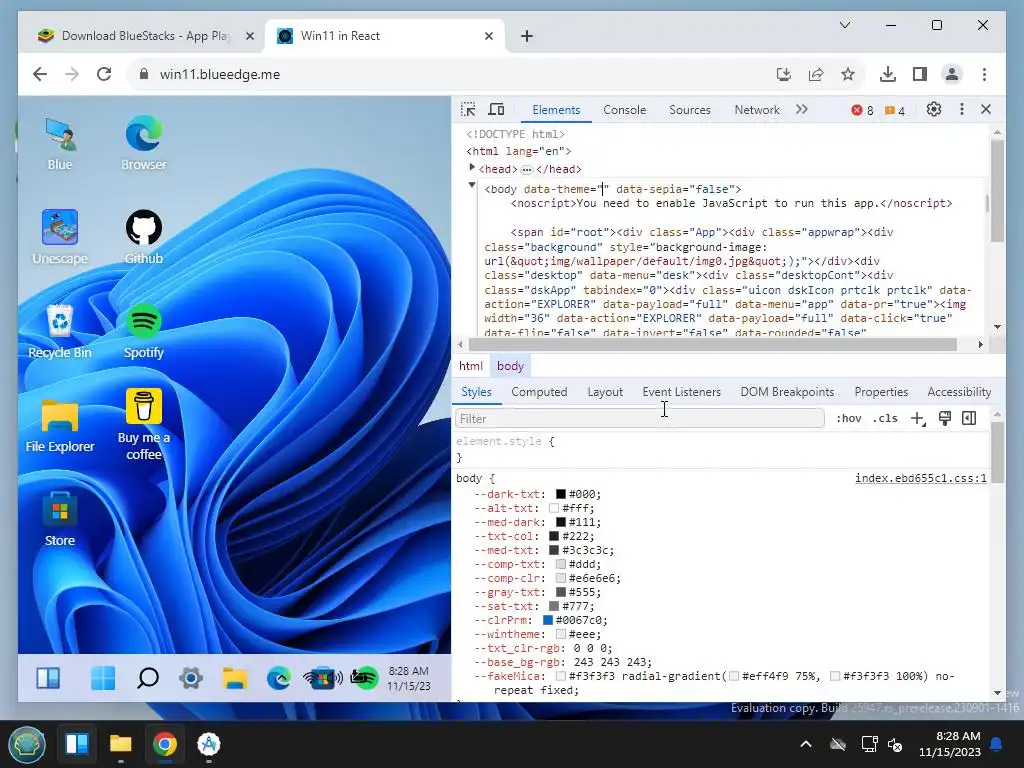
Task: Open DevTools customize three-dot menu
Action: [961, 110]
